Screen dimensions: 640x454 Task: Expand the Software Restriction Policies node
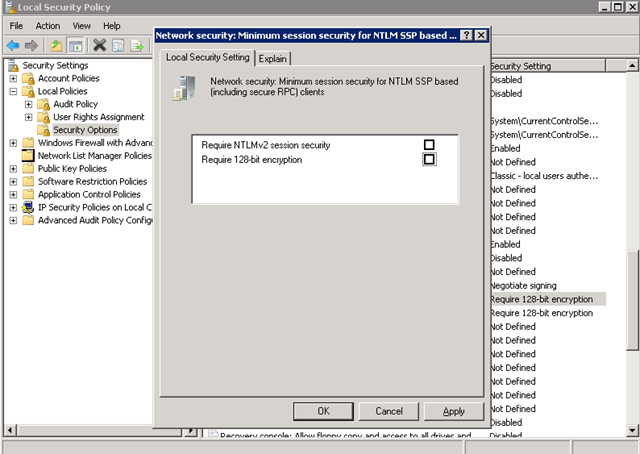pyautogui.click(x=13, y=182)
